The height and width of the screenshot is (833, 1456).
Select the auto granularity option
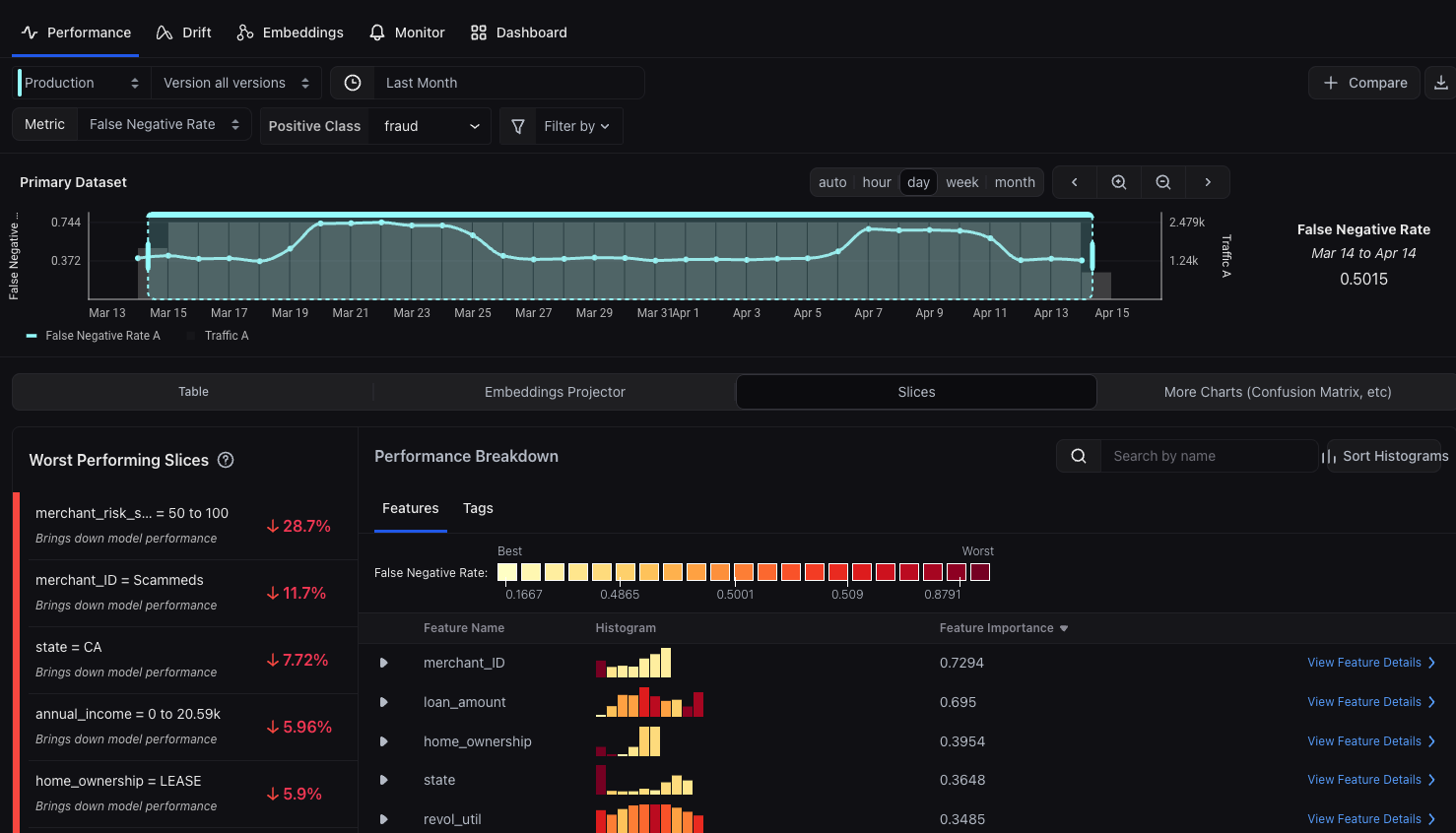coord(832,182)
